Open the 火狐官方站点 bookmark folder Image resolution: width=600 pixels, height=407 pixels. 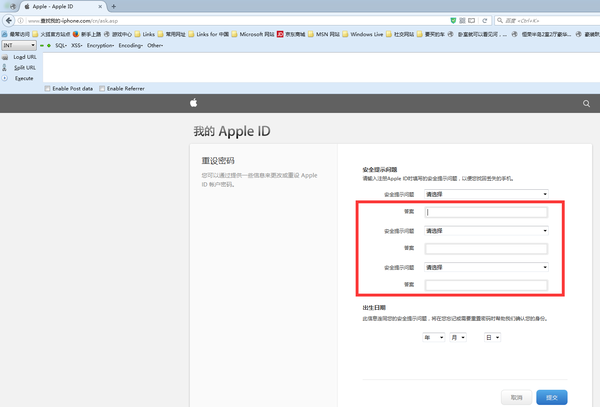pyautogui.click(x=51, y=34)
